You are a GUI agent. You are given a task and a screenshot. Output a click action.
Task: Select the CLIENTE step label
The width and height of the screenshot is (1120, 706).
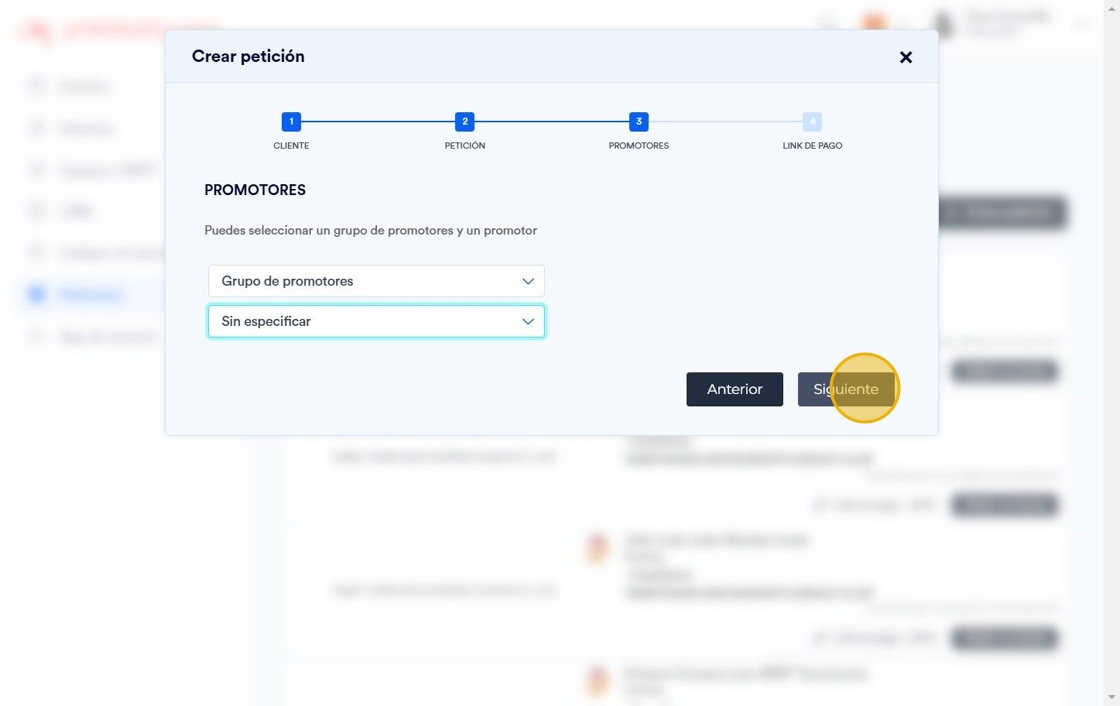point(291,146)
